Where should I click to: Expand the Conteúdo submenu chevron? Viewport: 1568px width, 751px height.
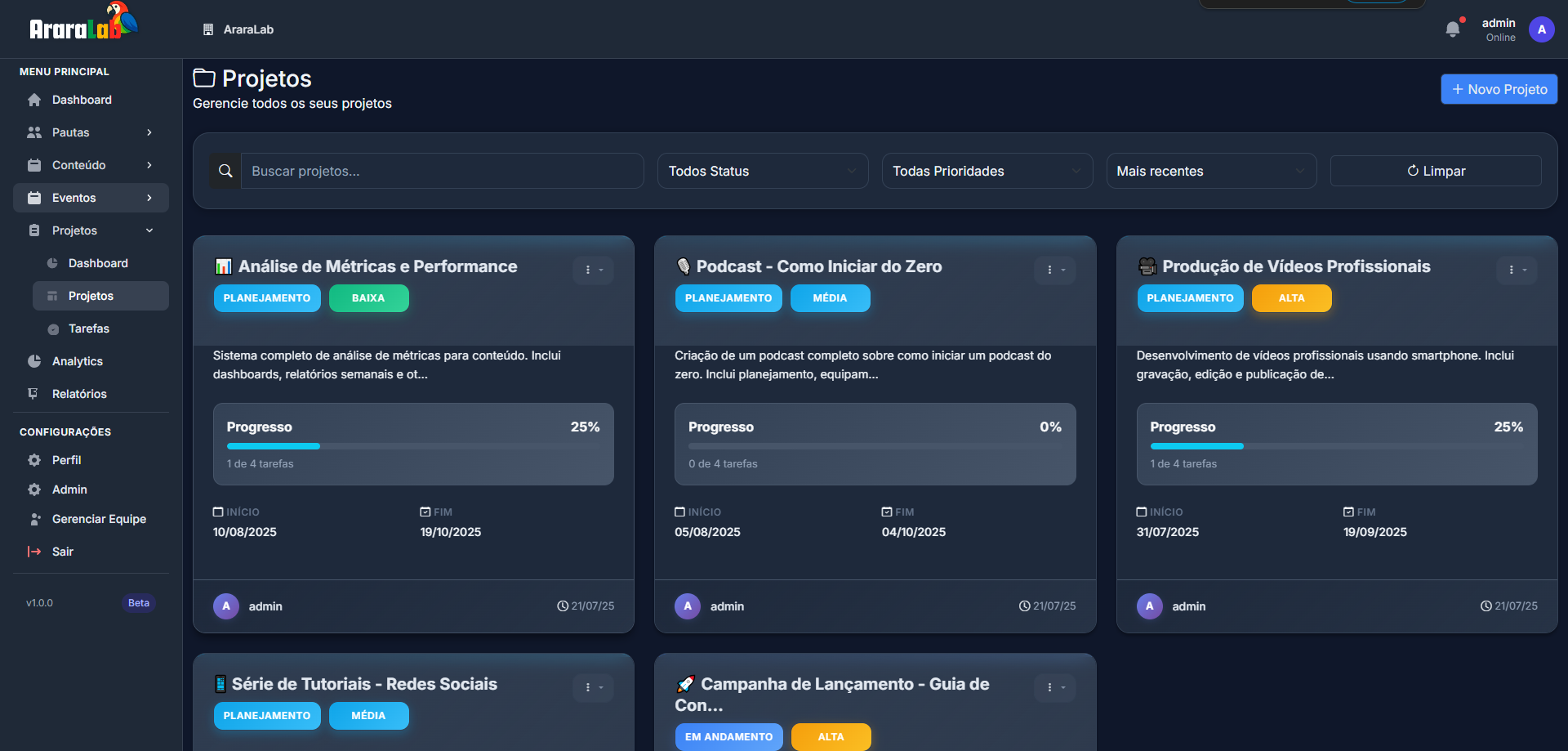[x=149, y=165]
